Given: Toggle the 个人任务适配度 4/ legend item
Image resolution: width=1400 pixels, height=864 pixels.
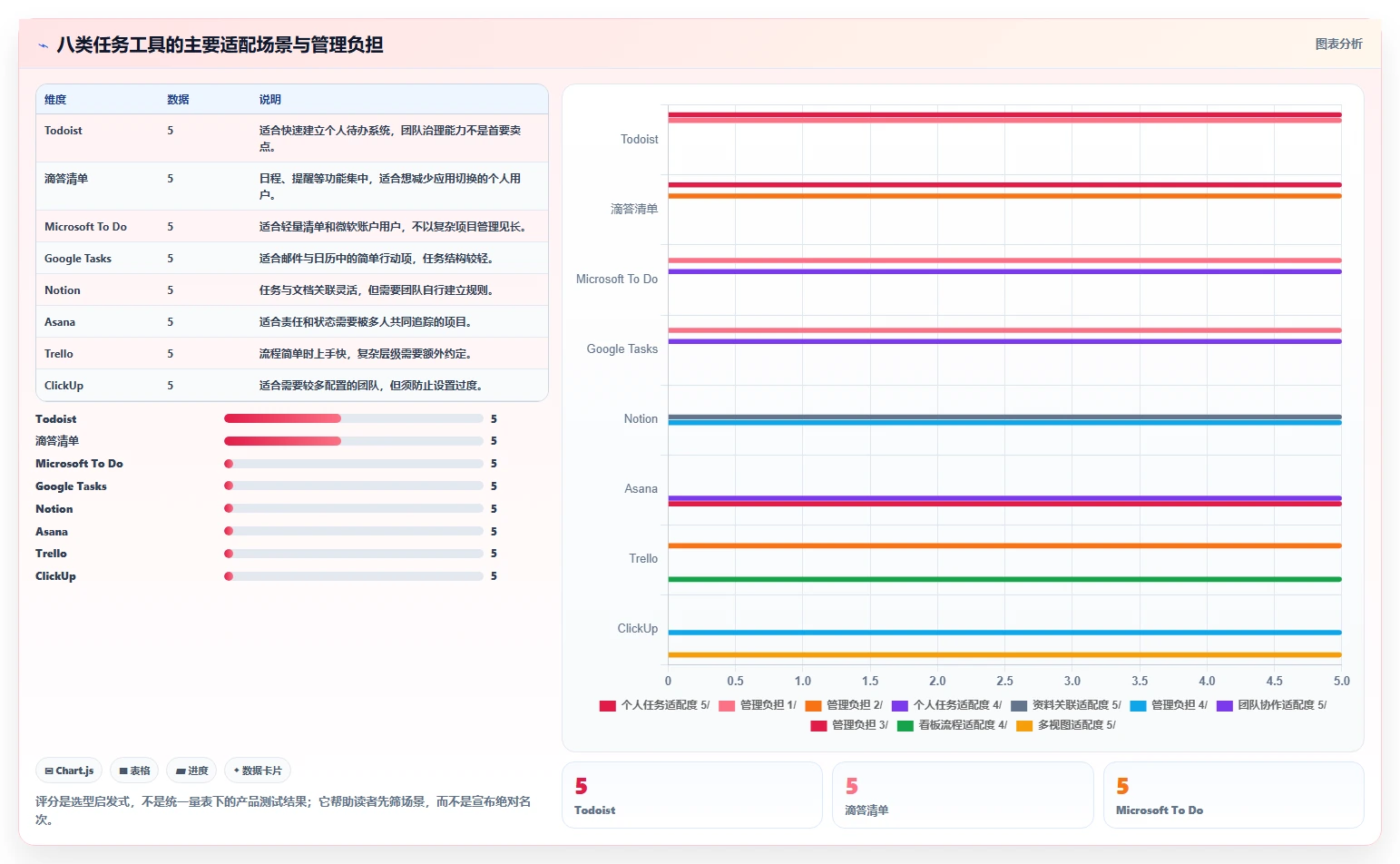Looking at the screenshot, I should (946, 705).
